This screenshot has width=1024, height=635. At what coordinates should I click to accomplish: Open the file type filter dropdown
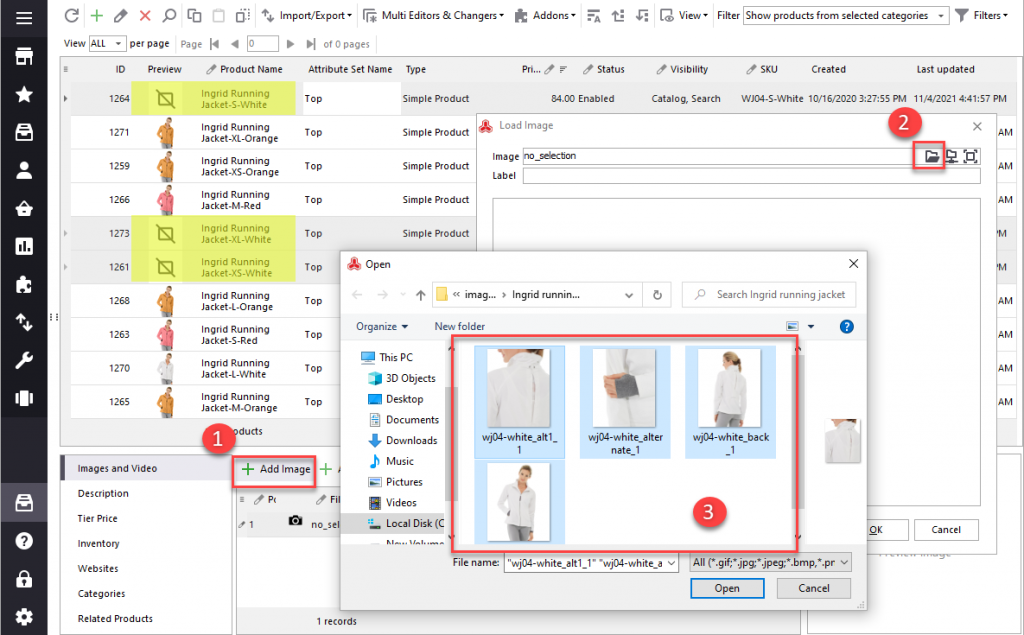tap(771, 563)
